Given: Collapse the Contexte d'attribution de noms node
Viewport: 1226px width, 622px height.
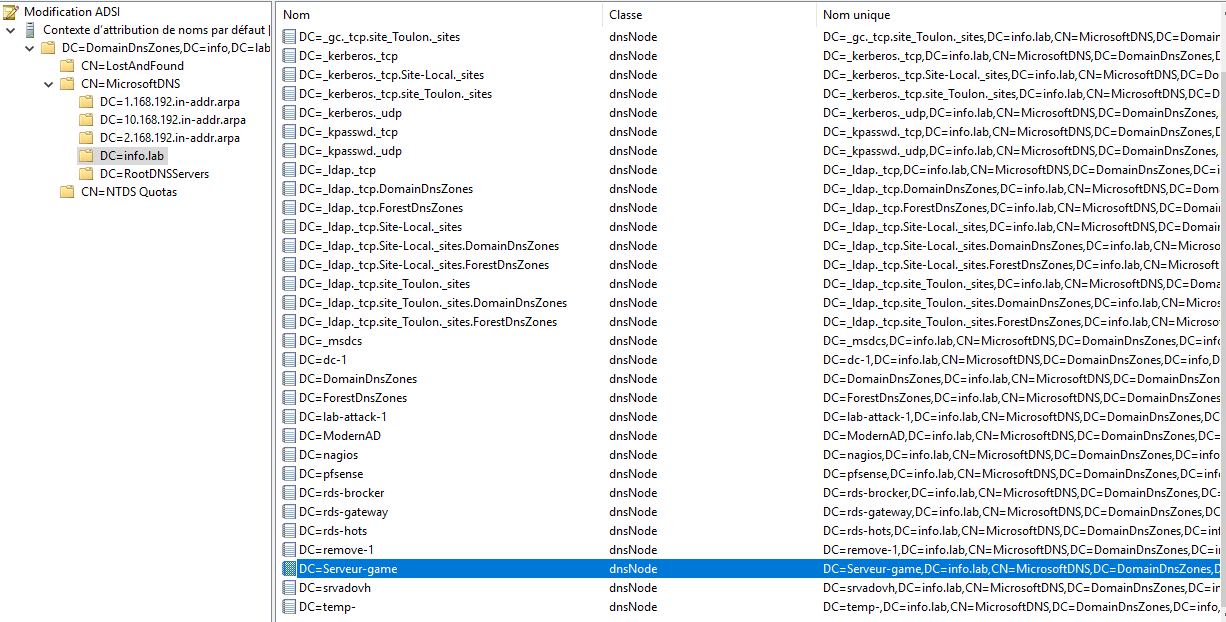Looking at the screenshot, I should pyautogui.click(x=11, y=30).
